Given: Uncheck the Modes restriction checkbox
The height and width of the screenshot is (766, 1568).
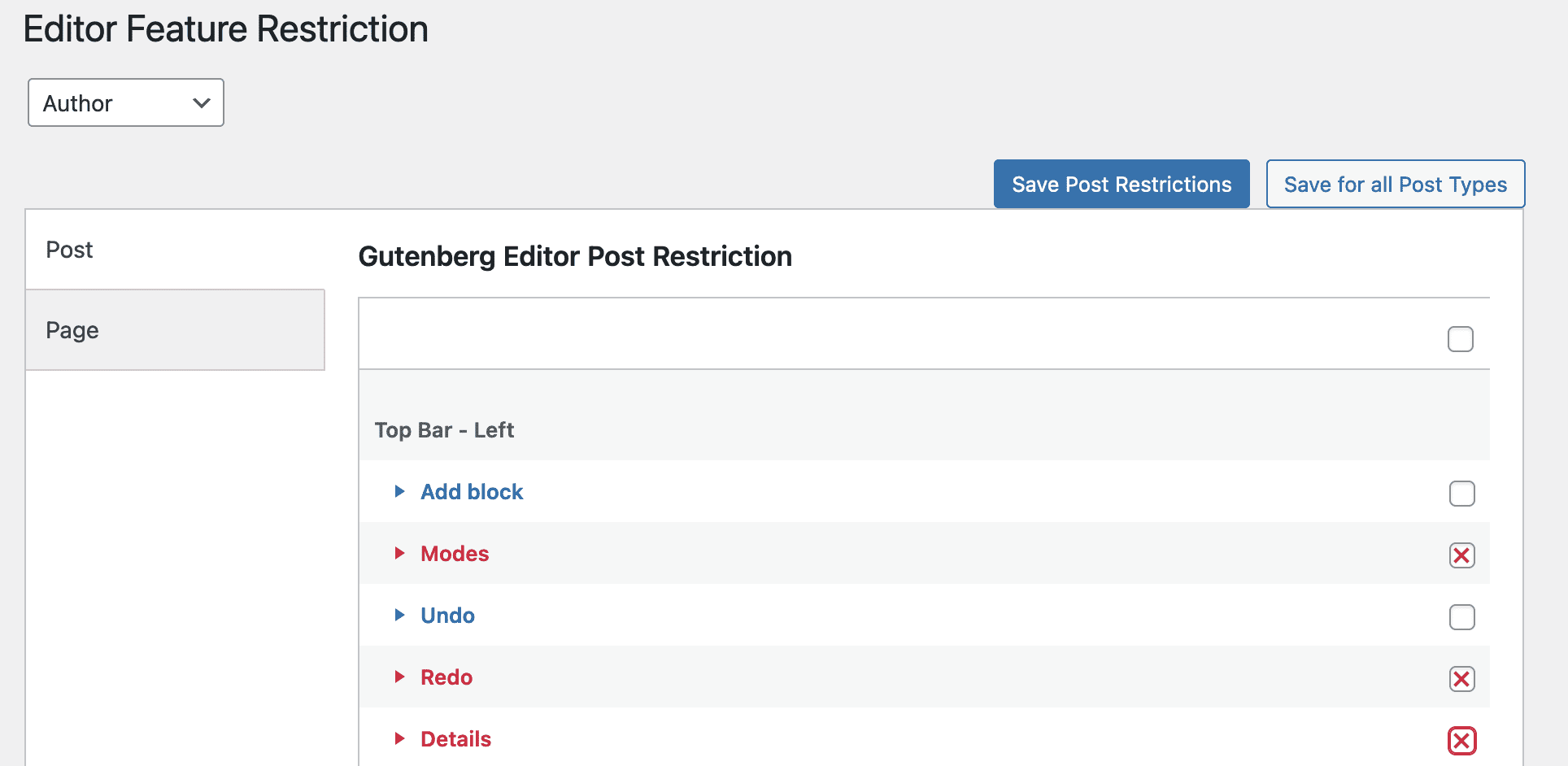Looking at the screenshot, I should (x=1461, y=555).
